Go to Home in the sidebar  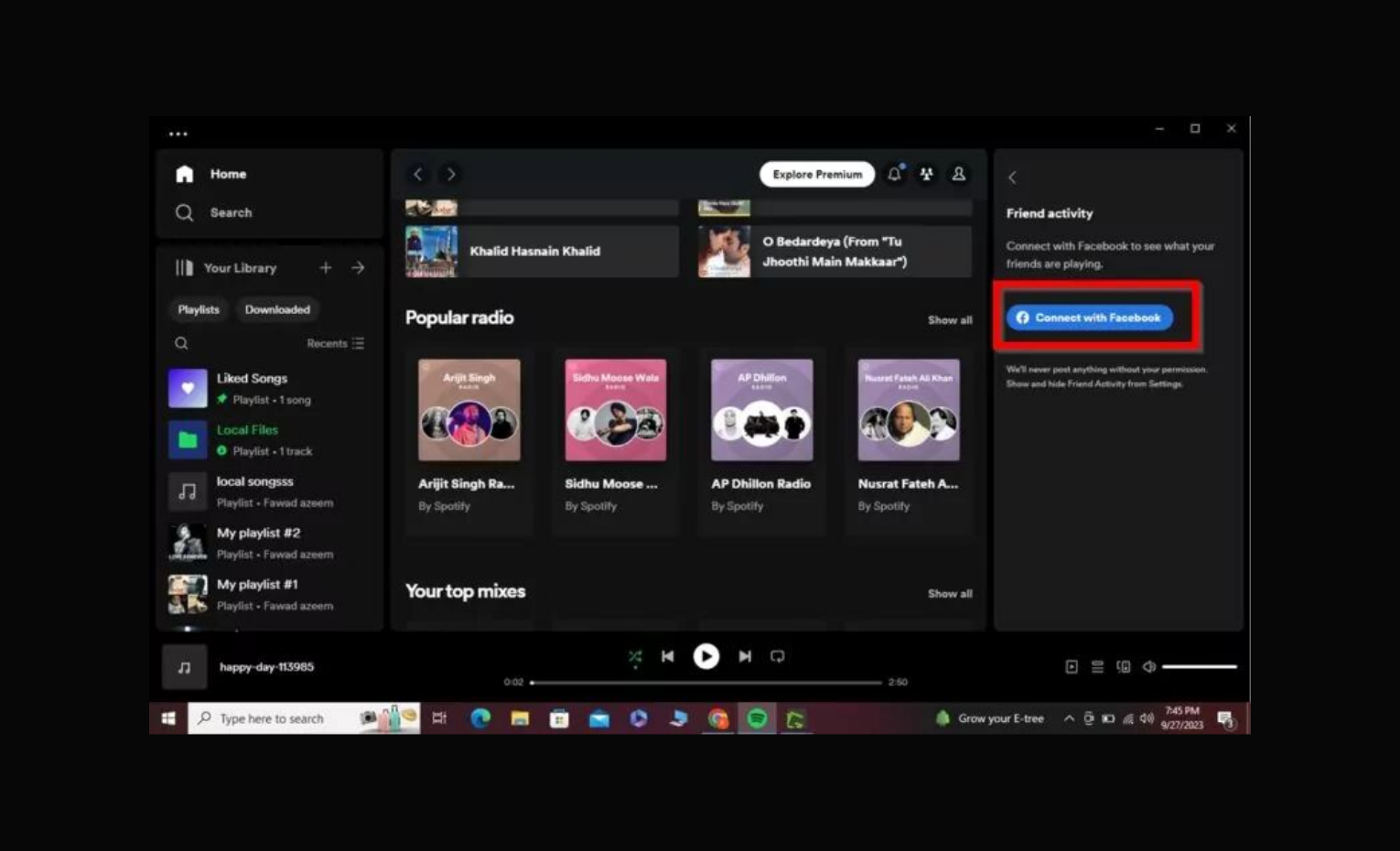[210, 174]
